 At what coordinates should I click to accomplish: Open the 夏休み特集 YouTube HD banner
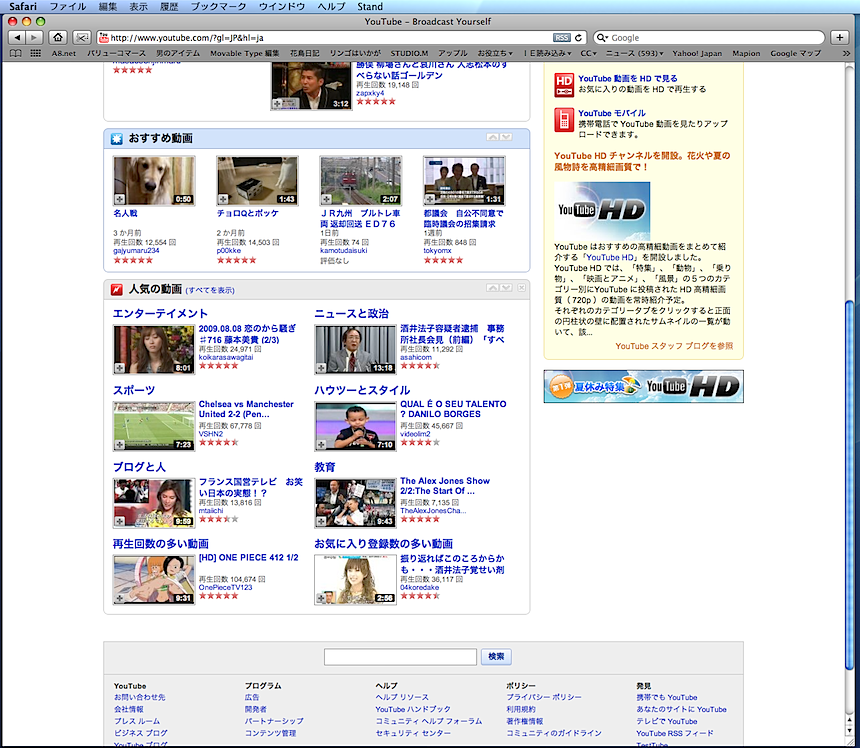point(643,386)
